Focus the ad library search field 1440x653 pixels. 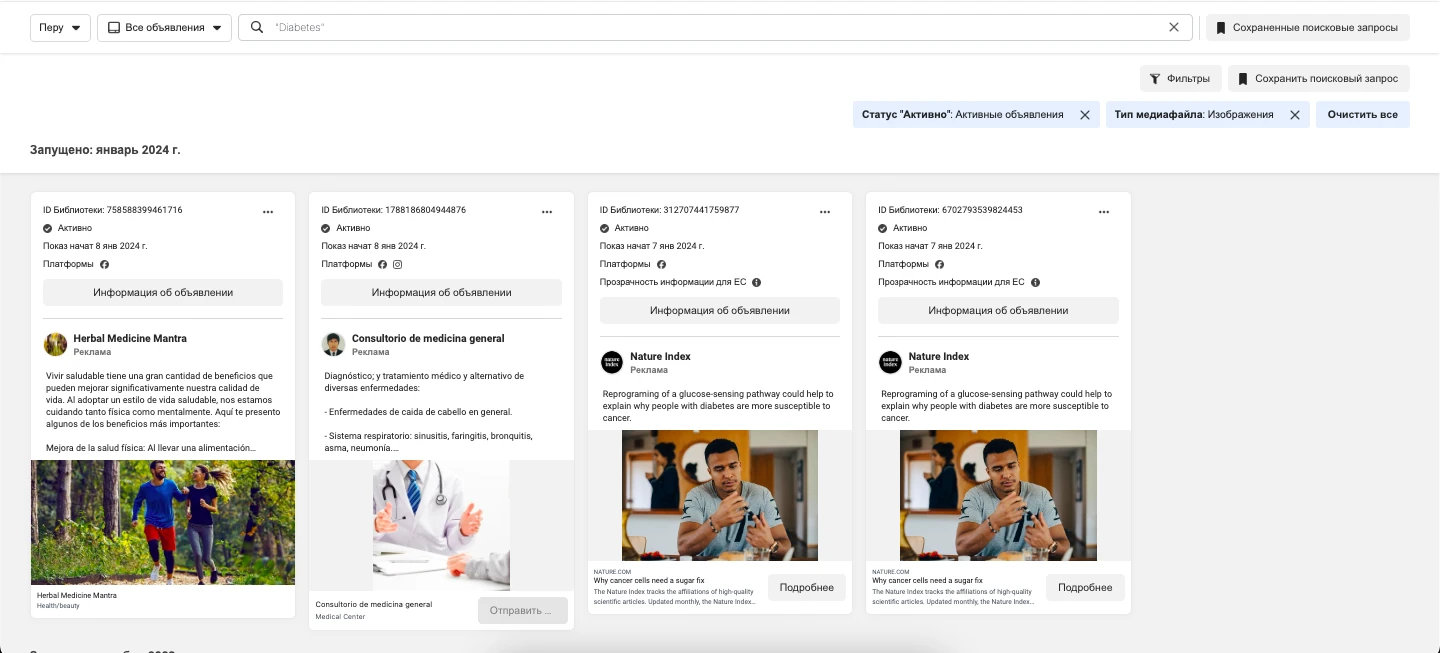[x=715, y=28]
